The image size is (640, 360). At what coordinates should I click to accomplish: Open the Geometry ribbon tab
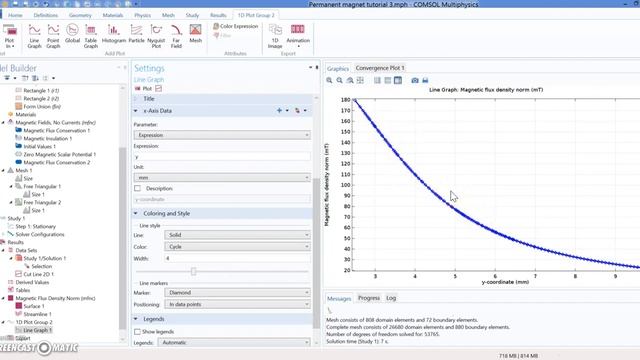[x=80, y=15]
